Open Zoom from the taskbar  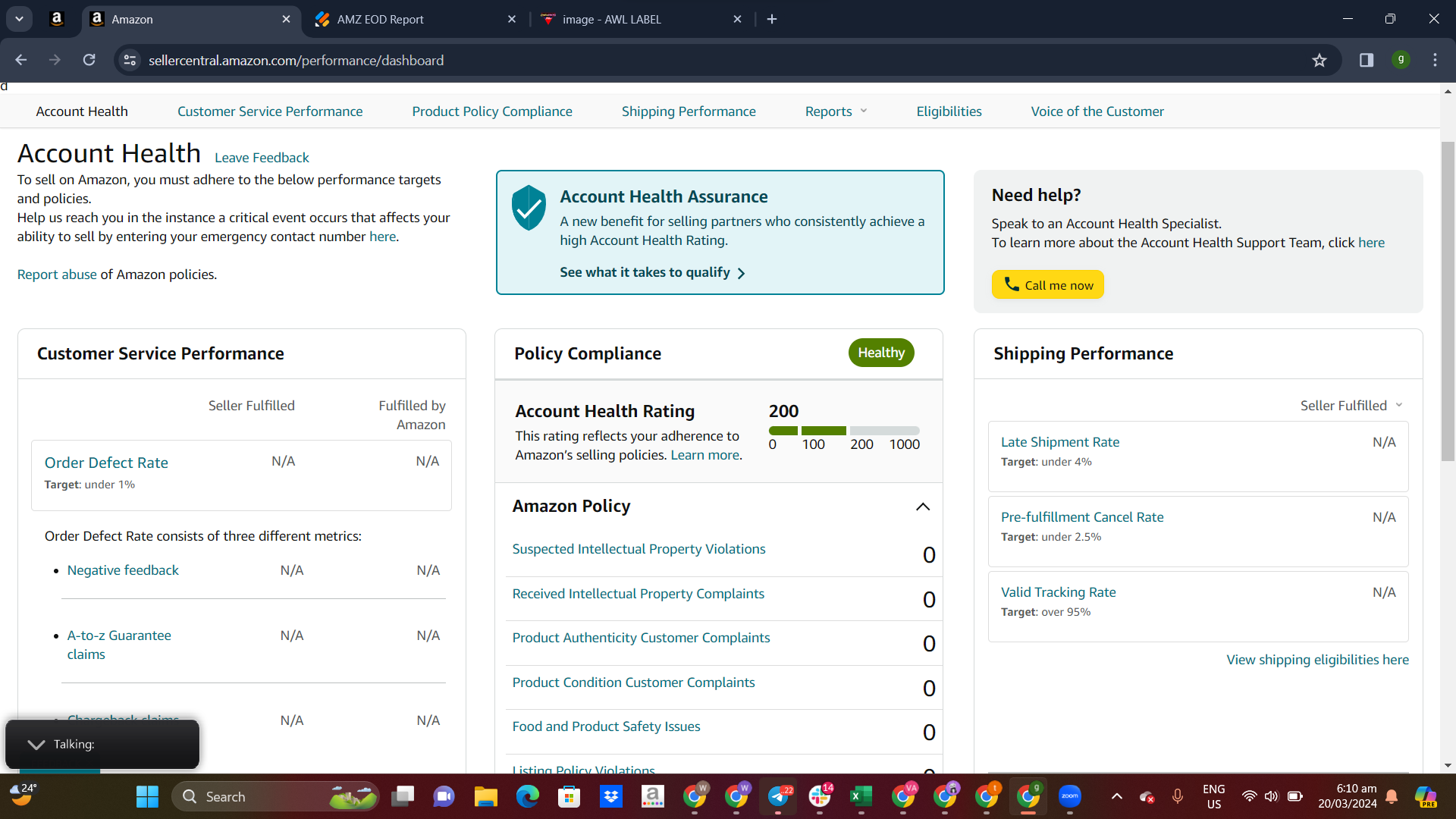(x=1070, y=796)
